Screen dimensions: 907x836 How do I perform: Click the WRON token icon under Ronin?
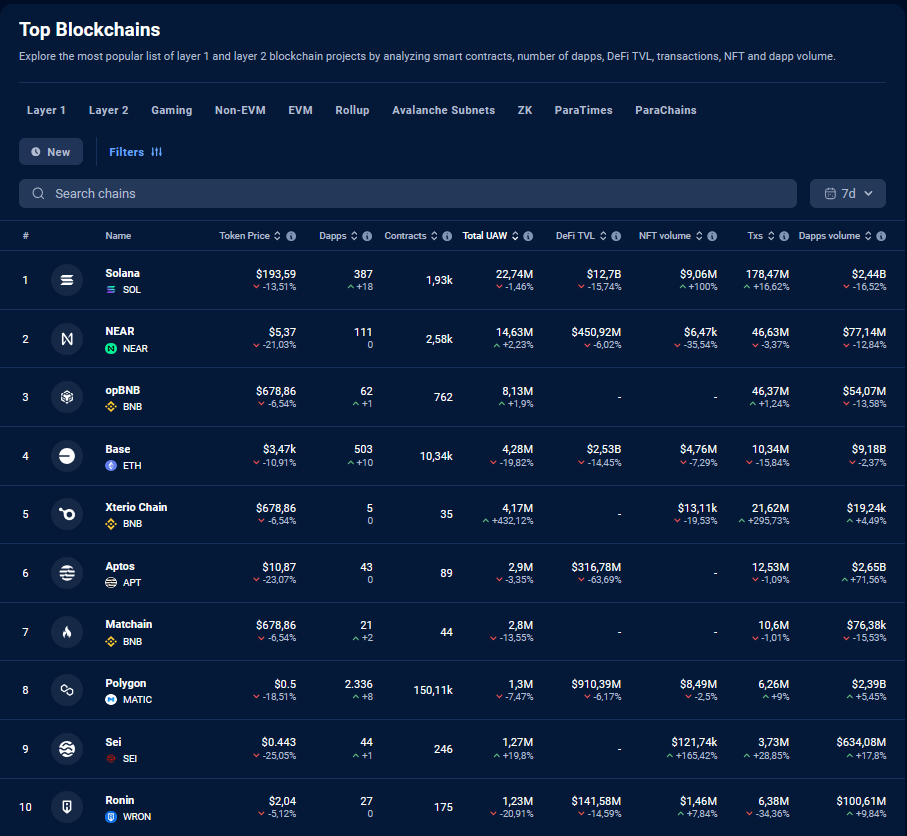click(111, 816)
